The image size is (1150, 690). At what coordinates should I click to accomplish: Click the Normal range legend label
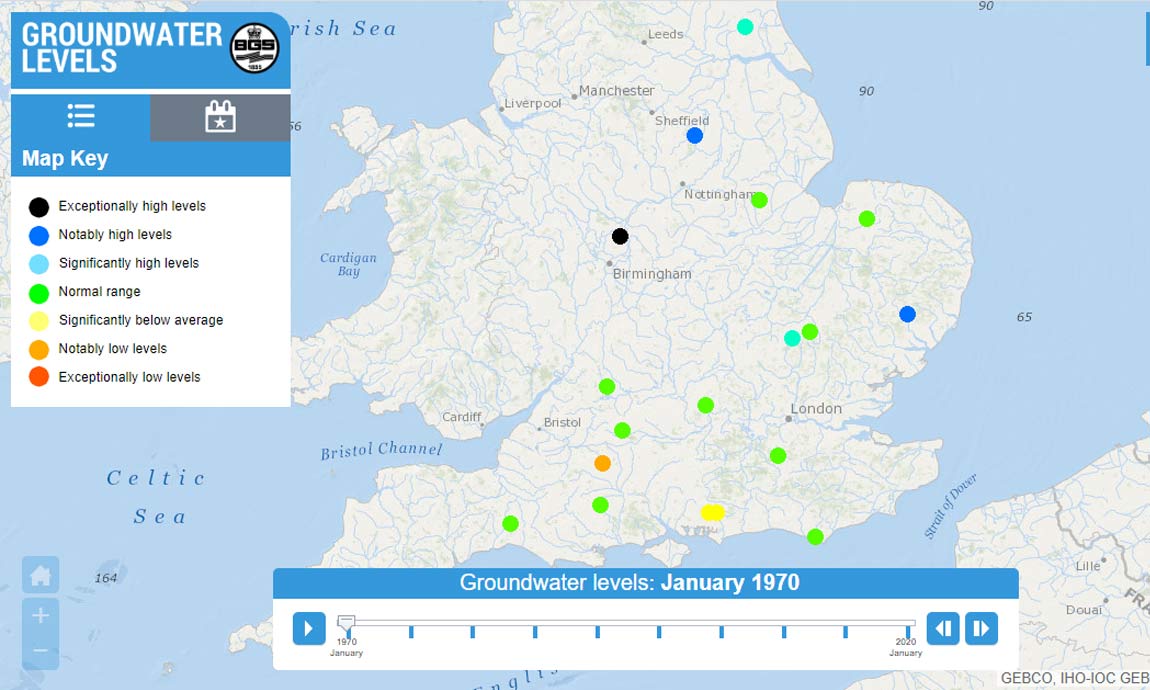[x=99, y=292]
